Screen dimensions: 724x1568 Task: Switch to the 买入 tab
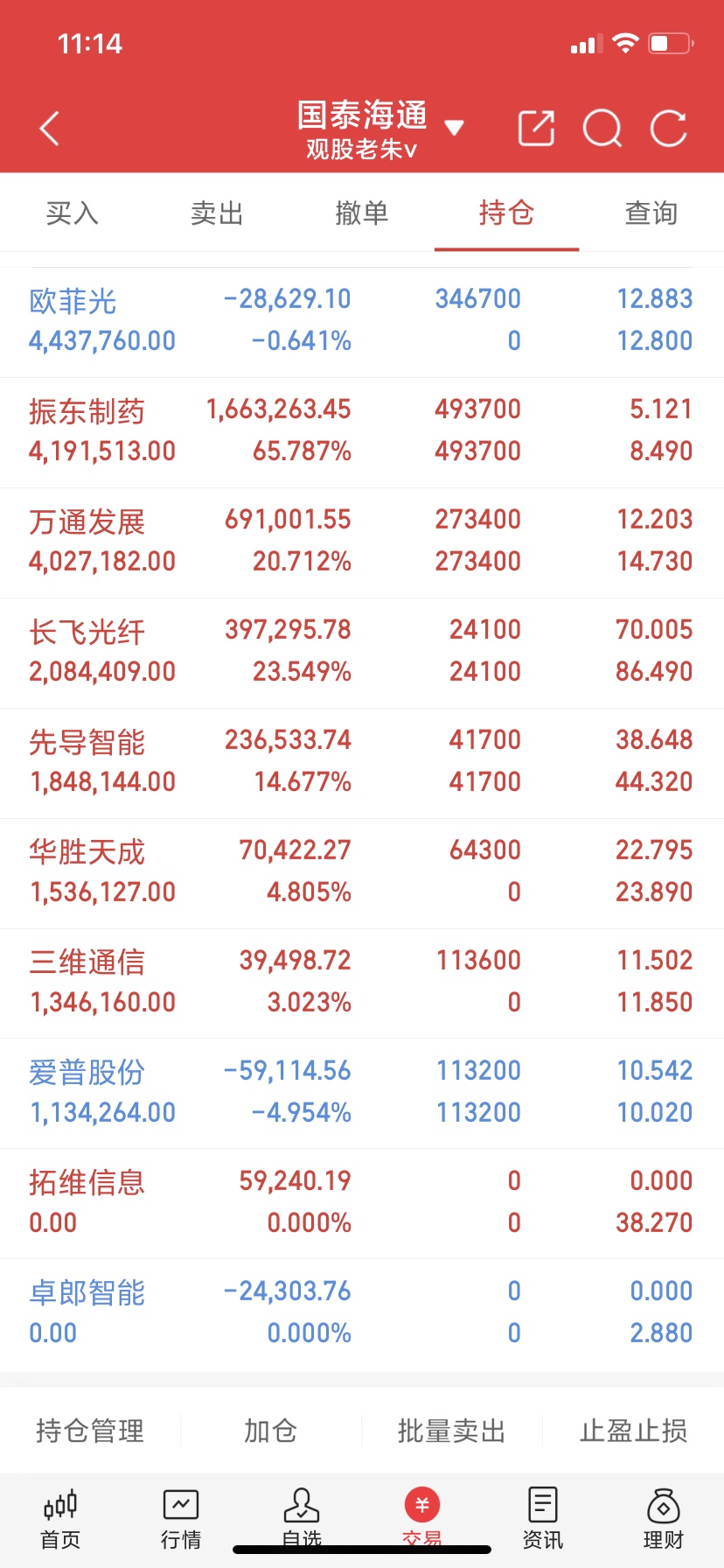click(x=73, y=213)
